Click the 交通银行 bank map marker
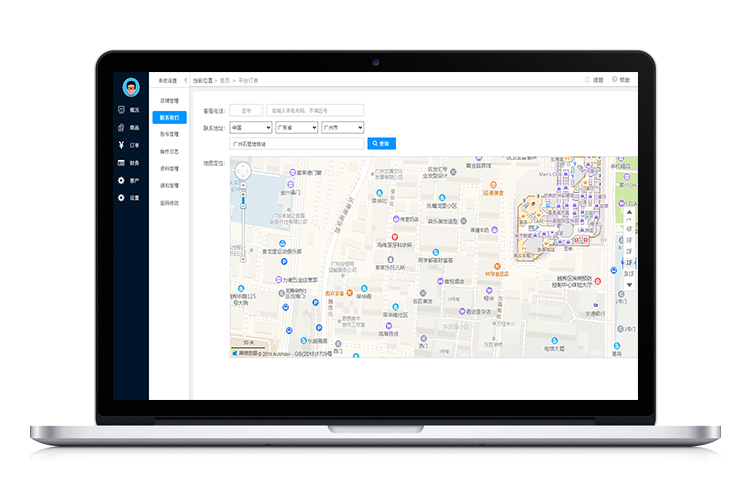 point(596,305)
